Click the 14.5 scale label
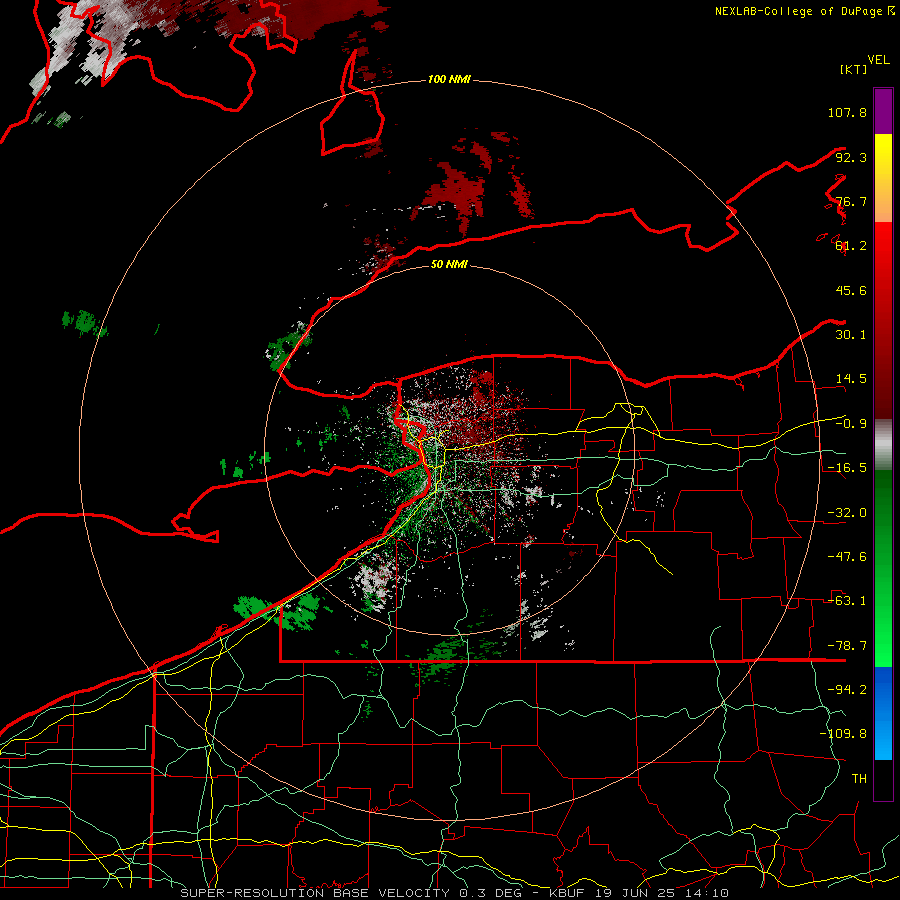Screen dimensions: 900x900 coord(851,379)
